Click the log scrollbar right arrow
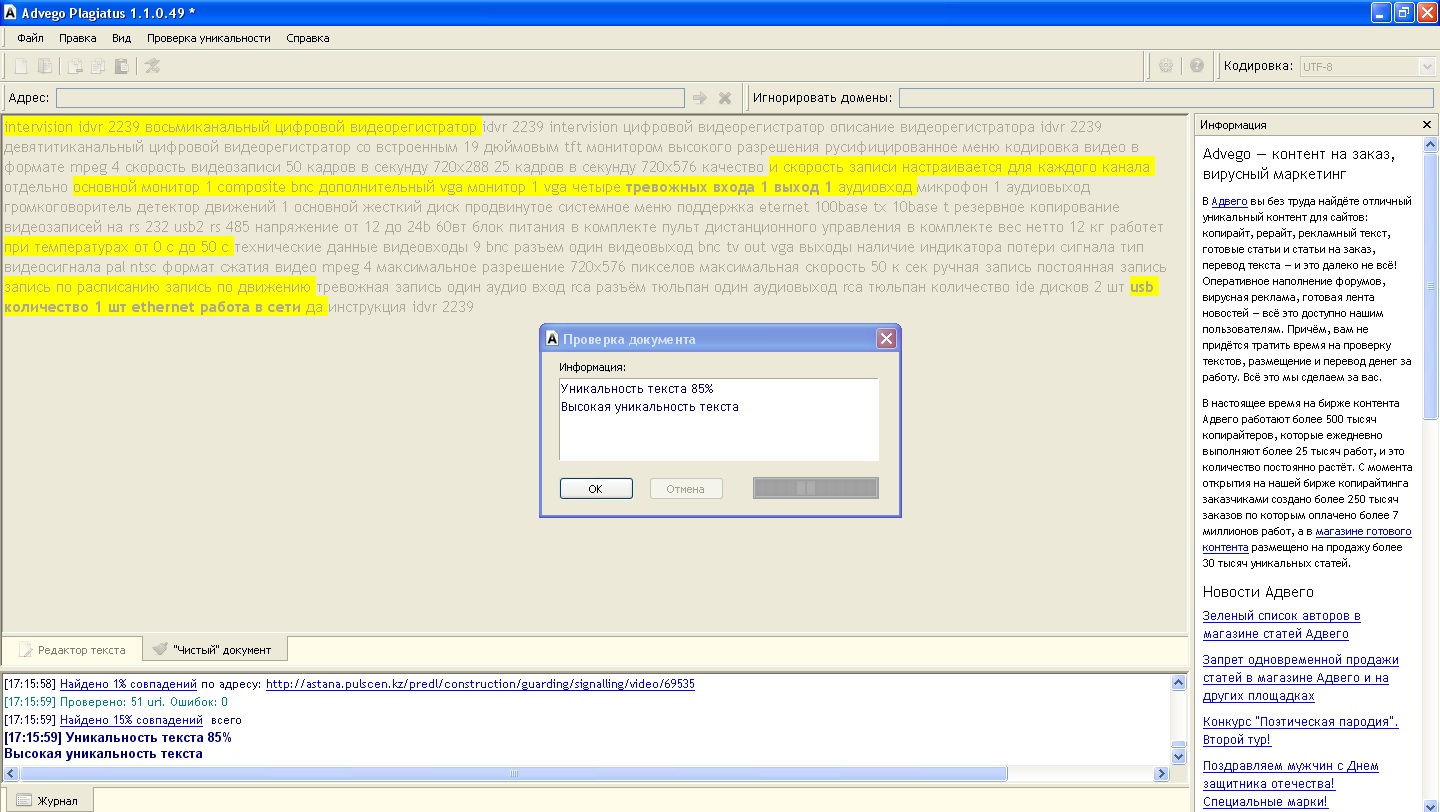The width and height of the screenshot is (1440, 812). tap(1162, 774)
